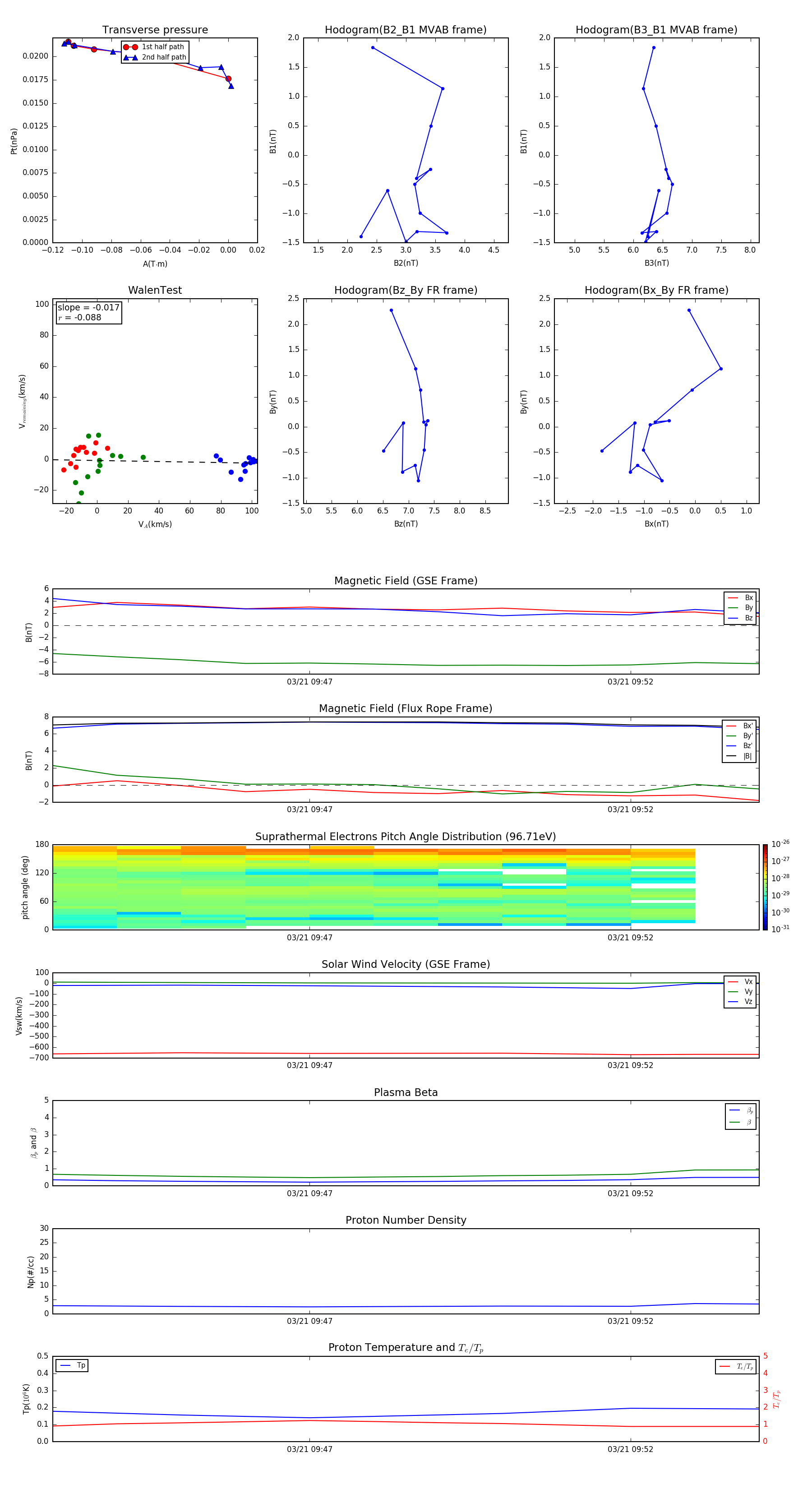
Task: Click the 'r = -0.088' annotation
Action: [x=80, y=317]
